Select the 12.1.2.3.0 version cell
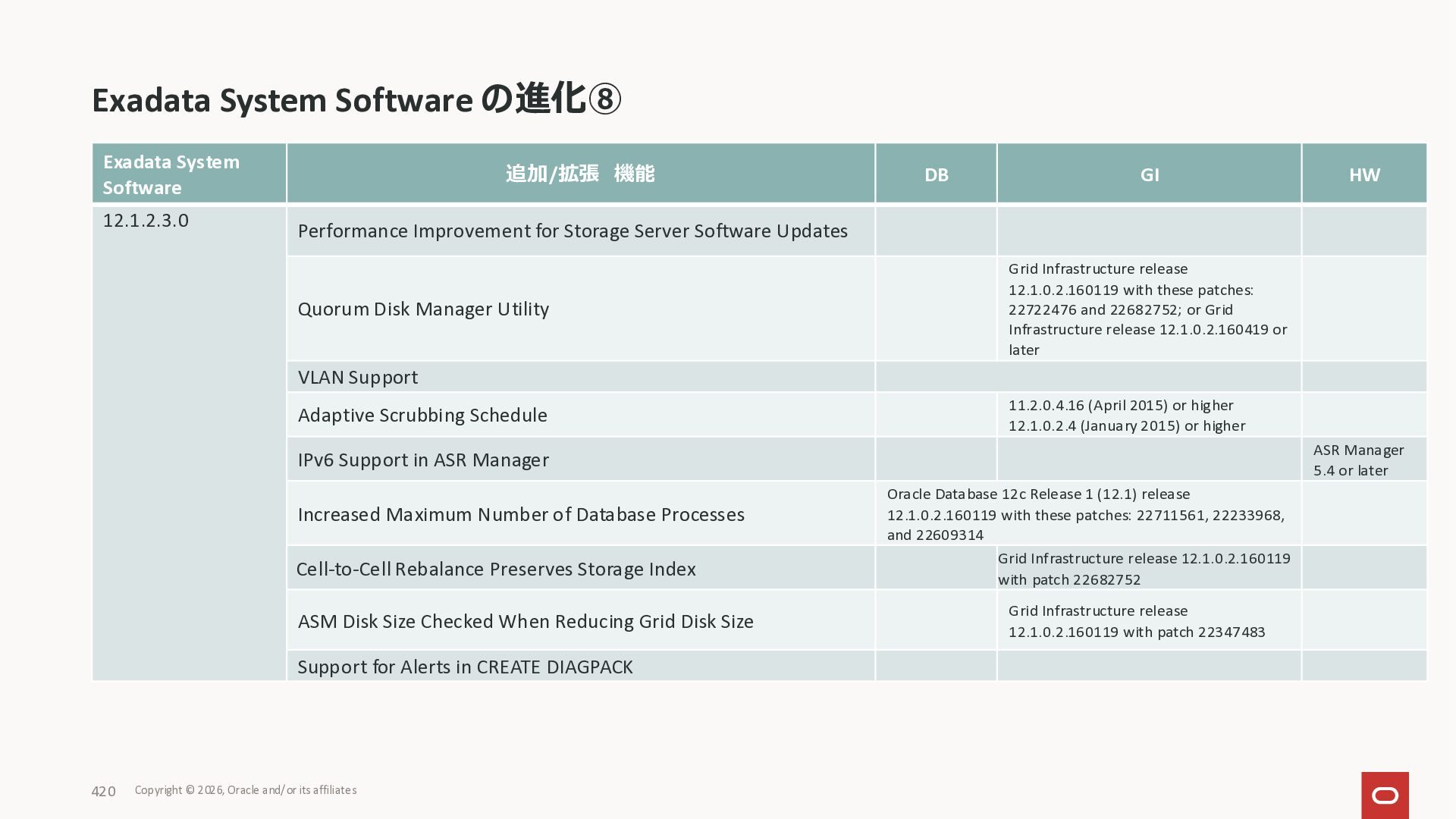 pos(146,221)
